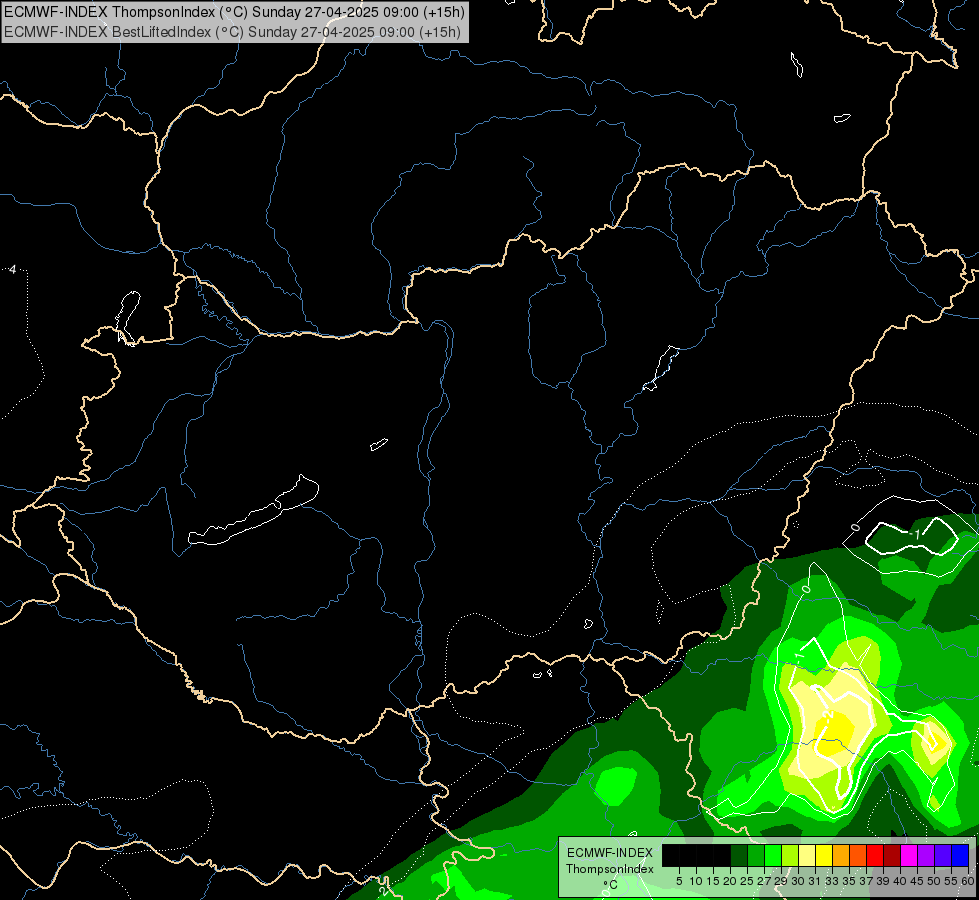
Task: Click legend tick value 31
Action: pyautogui.click(x=814, y=881)
